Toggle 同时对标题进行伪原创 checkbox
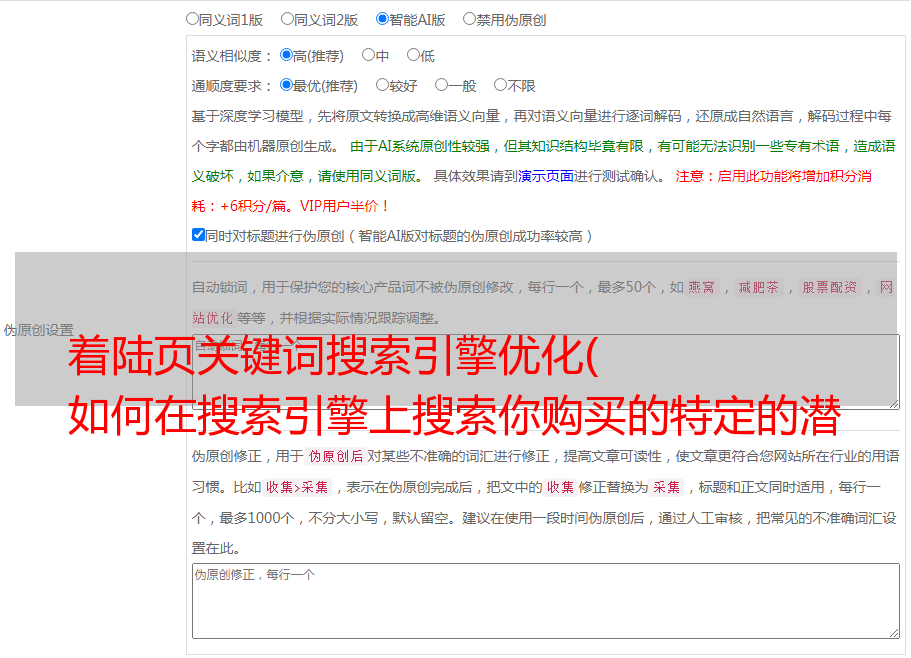Screen dimensions: 911x658 click(198, 235)
